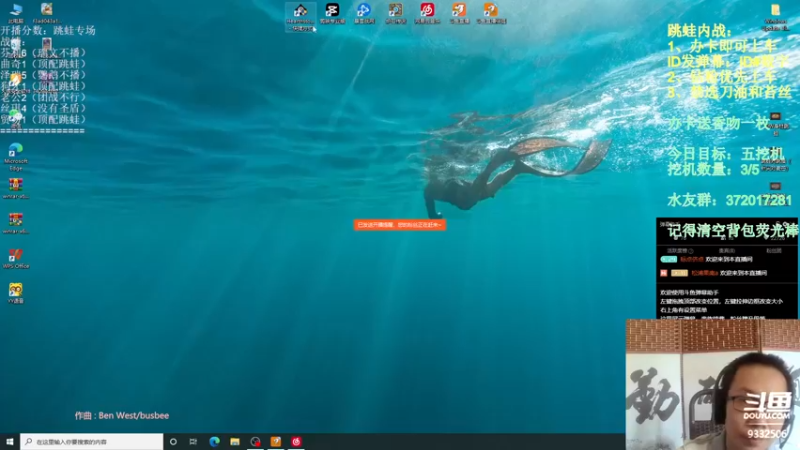Open the Windows Start menu
This screenshot has width=800, height=450.
click(10, 441)
